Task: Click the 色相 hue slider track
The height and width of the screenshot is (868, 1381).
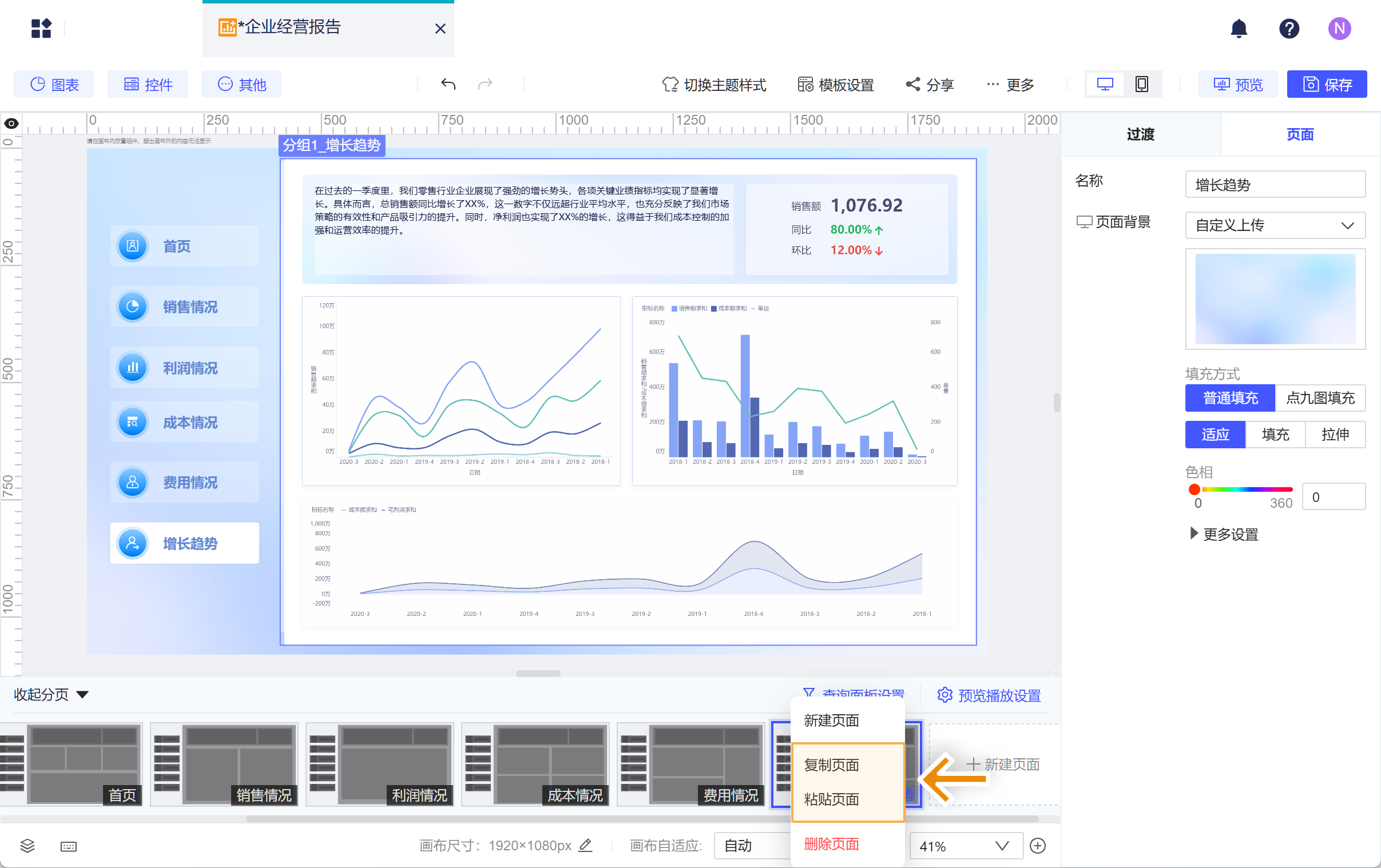Action: coord(1243,489)
